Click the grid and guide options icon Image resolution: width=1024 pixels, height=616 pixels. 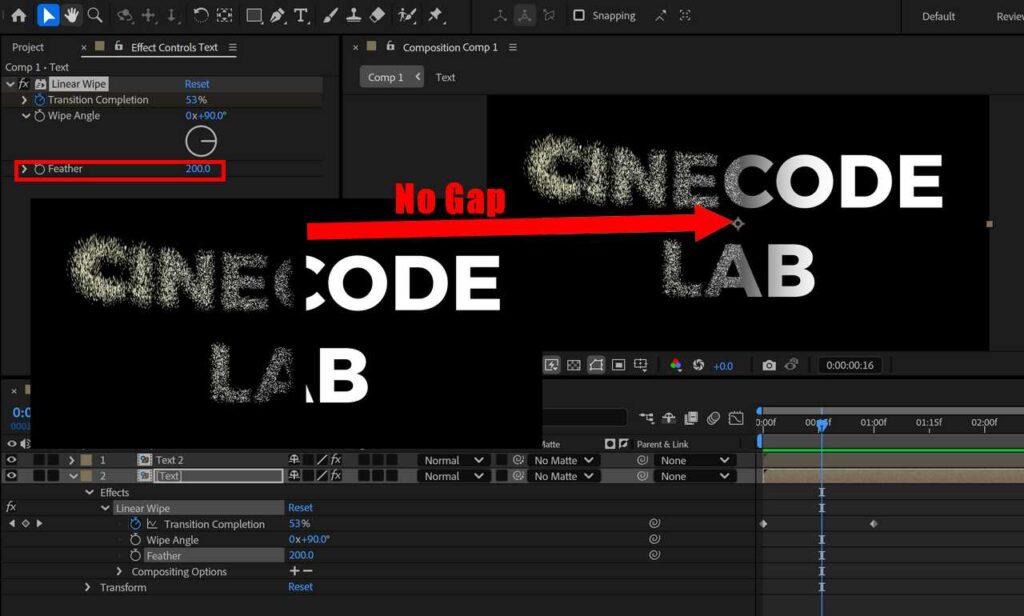pos(641,365)
